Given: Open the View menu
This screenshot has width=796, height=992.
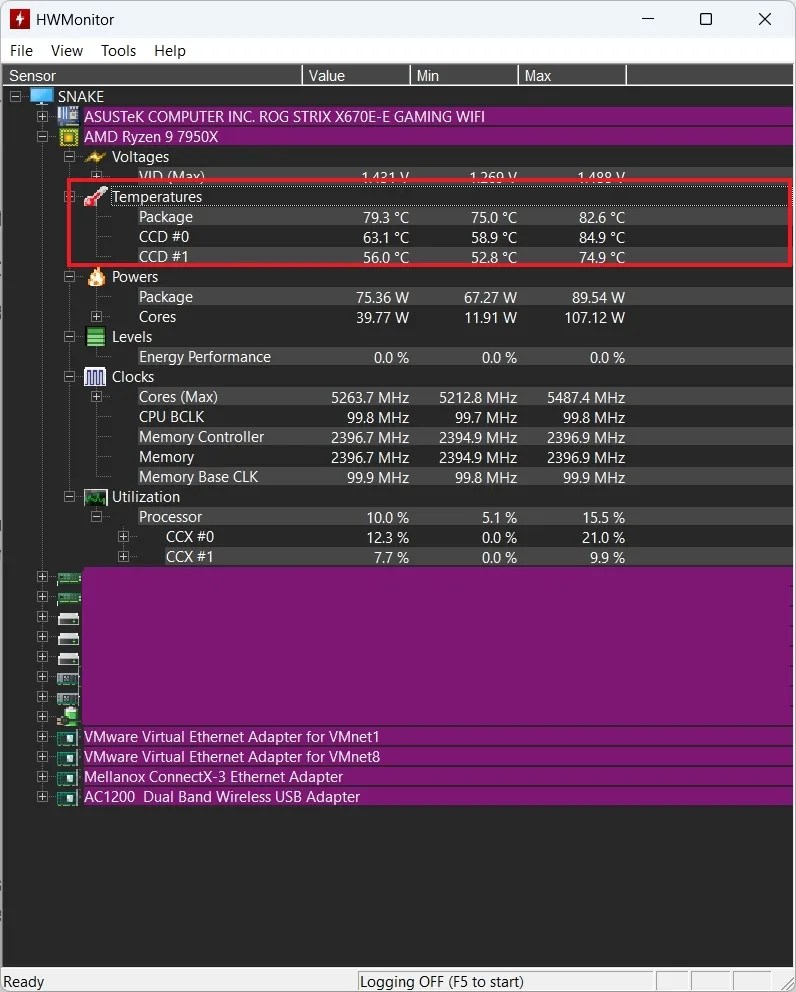Looking at the screenshot, I should (x=66, y=51).
